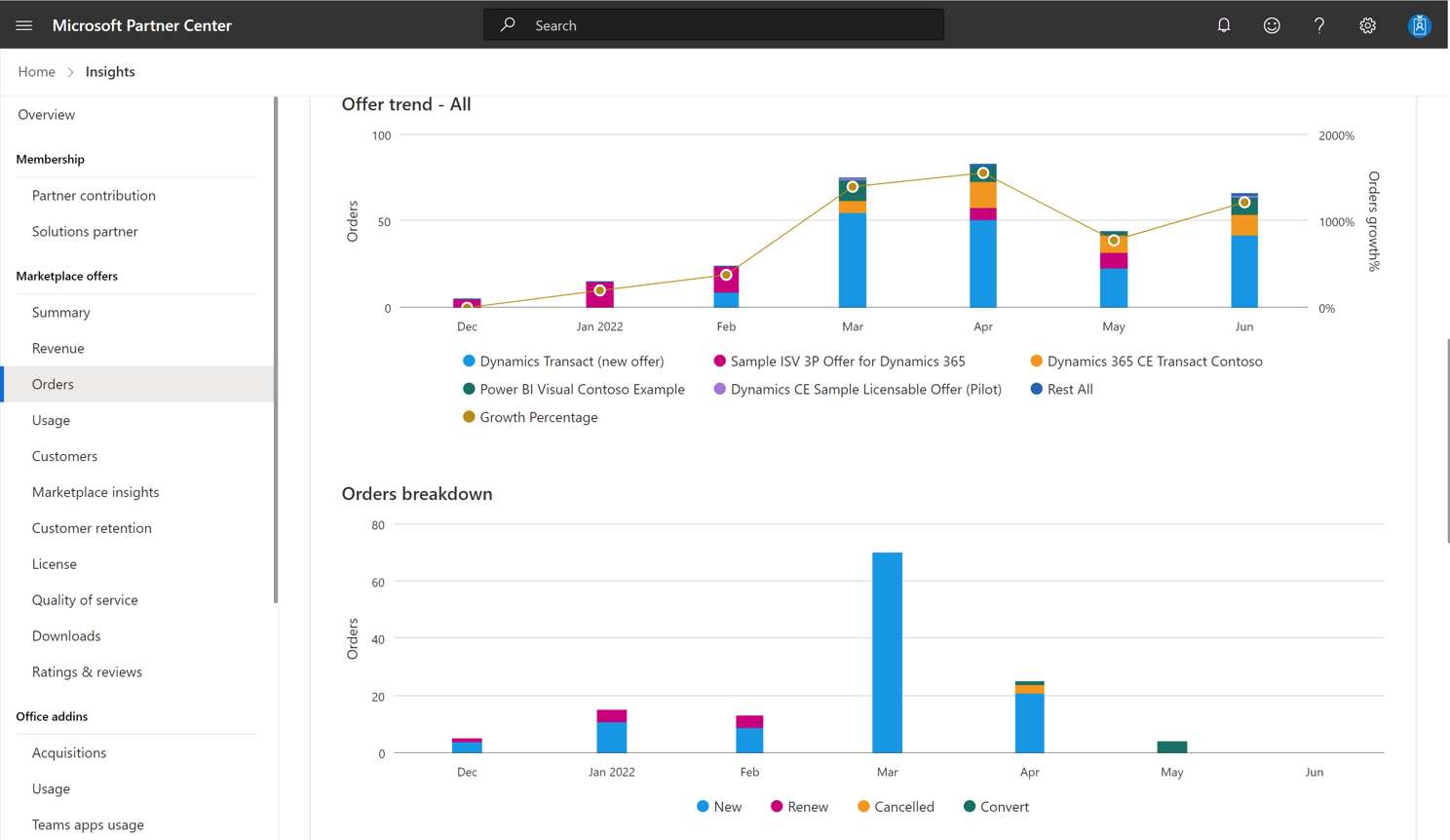Toggle Dynamics Transact (new offer) legend
1450x840 pixels.
coord(563,362)
